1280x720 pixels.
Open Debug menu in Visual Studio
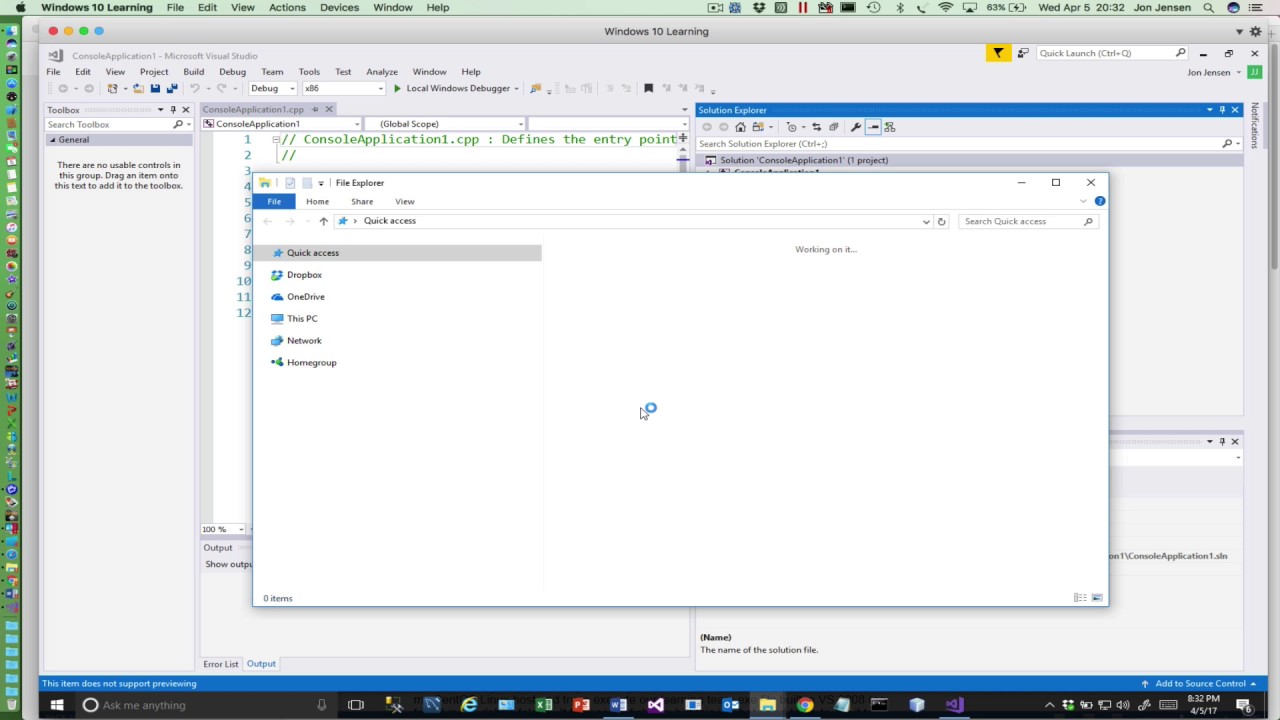[x=232, y=72]
